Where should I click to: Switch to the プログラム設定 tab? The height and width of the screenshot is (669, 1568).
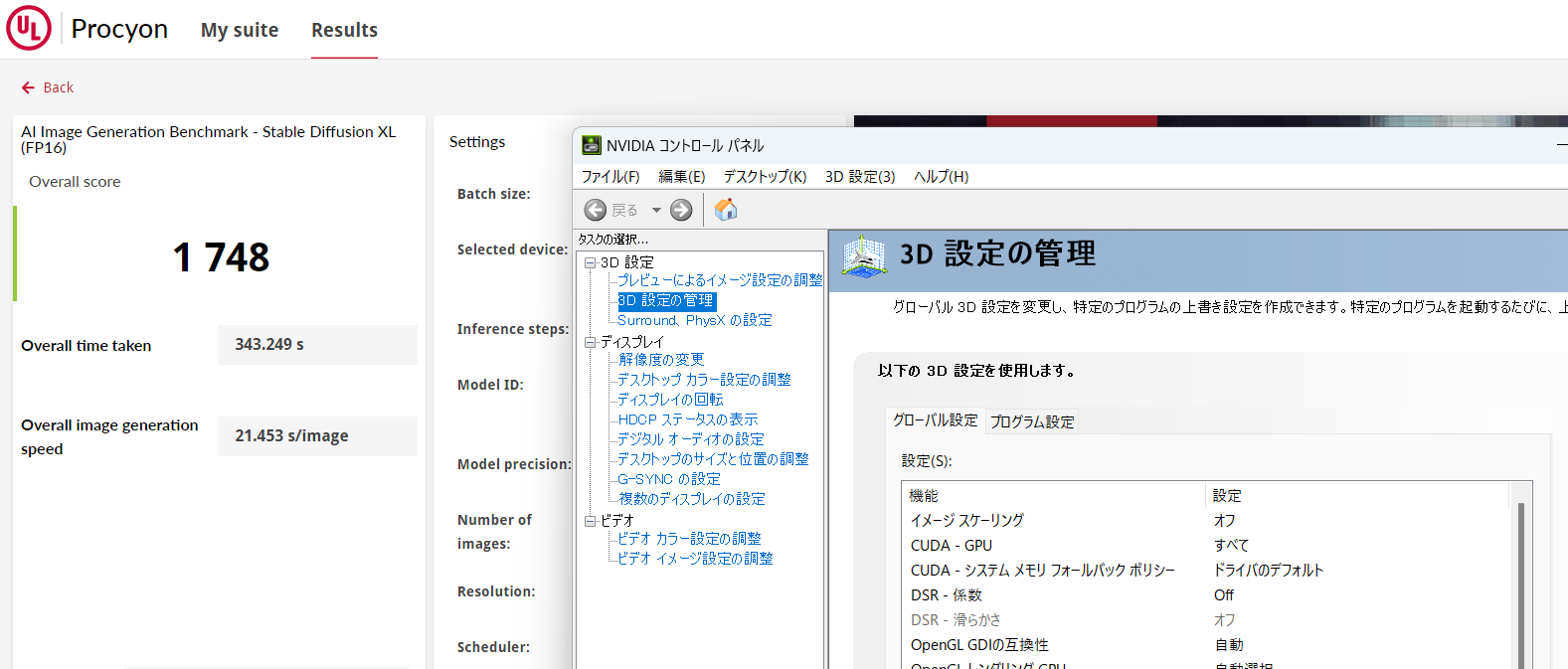1032,421
